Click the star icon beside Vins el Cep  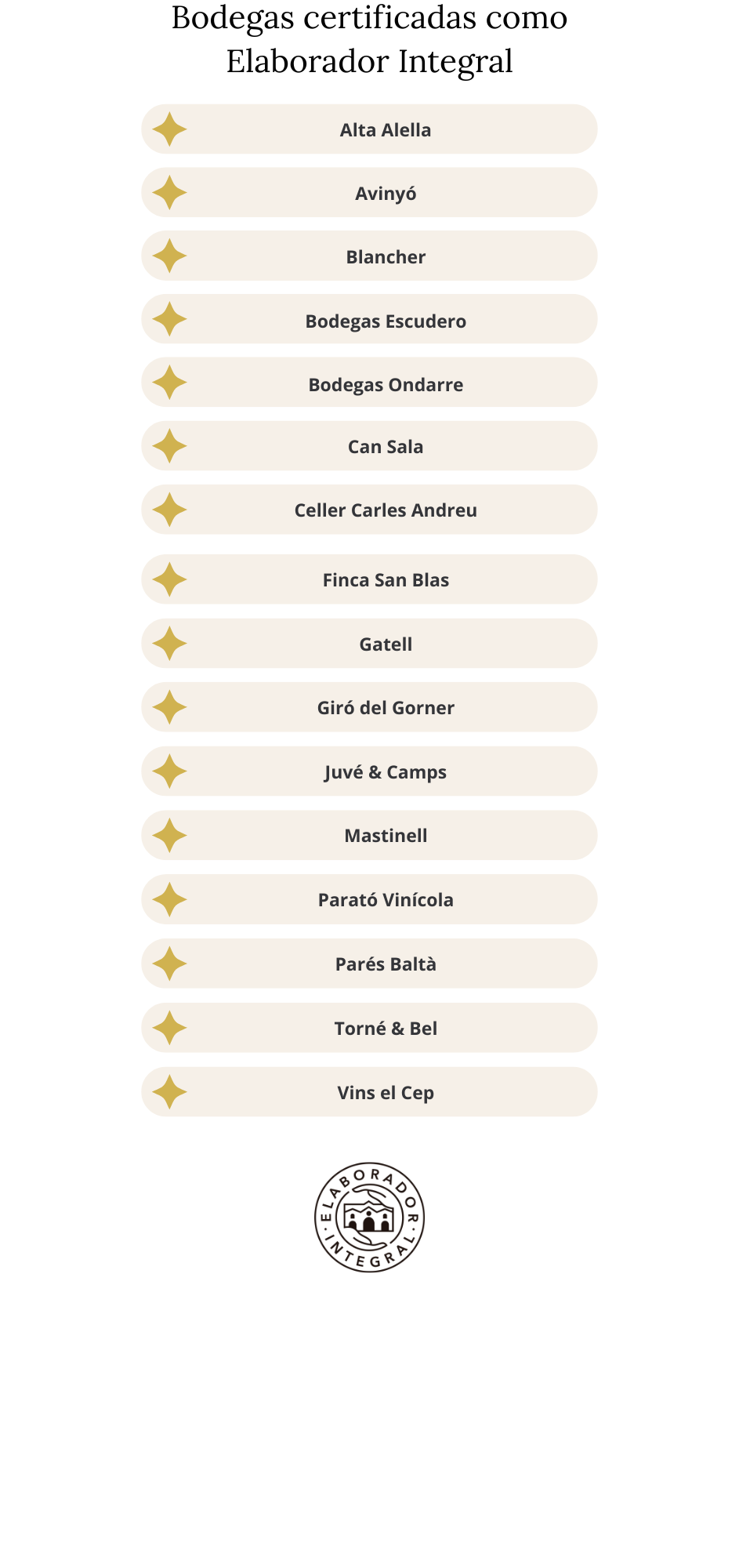[169, 1092]
